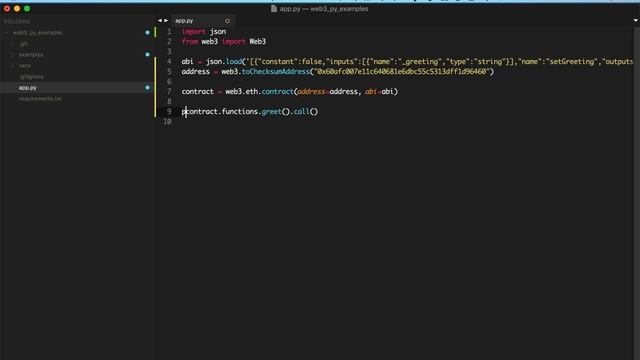Click line number 10 in gutter
Viewport: 640px width, 360px height.
coord(167,122)
